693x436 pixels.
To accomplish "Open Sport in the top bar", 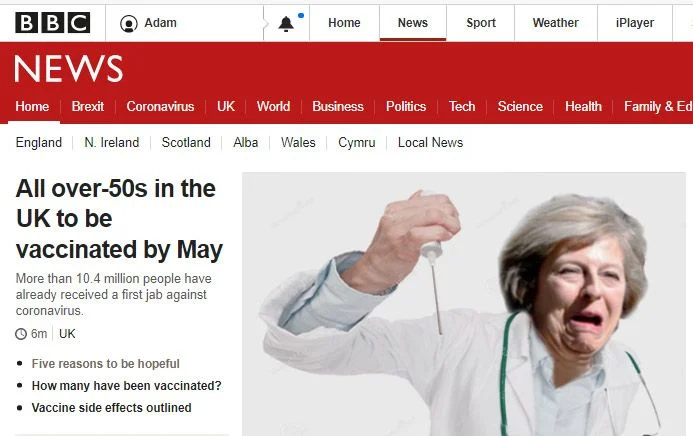I will coord(481,23).
